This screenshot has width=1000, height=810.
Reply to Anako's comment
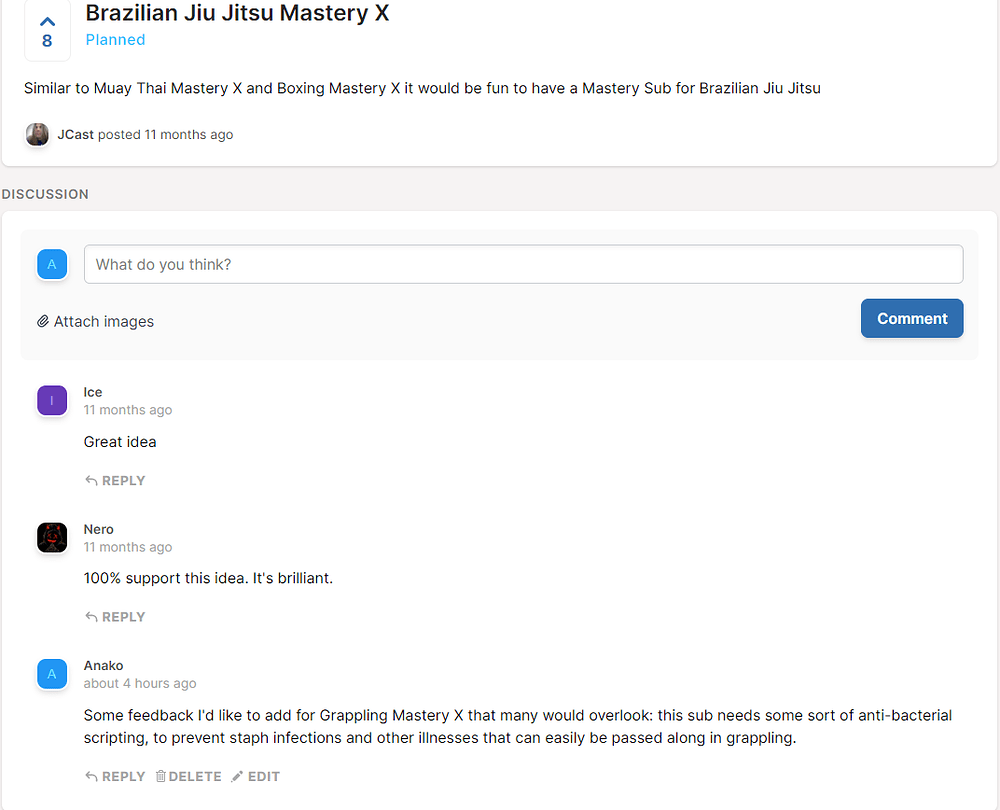coord(115,777)
